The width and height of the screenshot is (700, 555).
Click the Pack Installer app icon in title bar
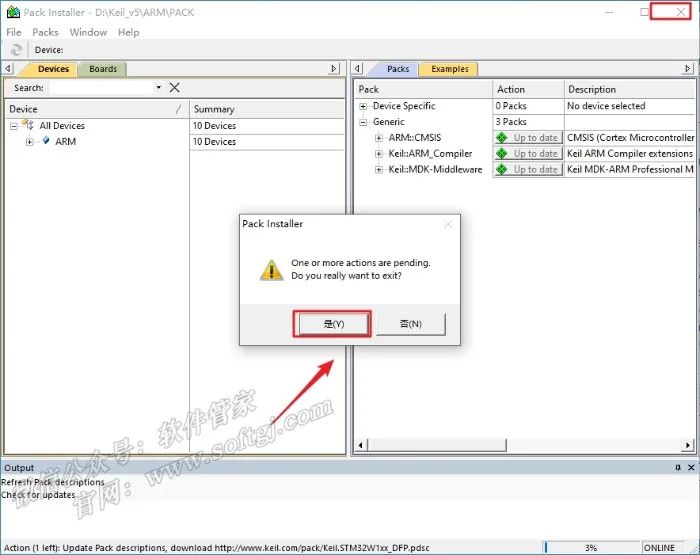13,12
